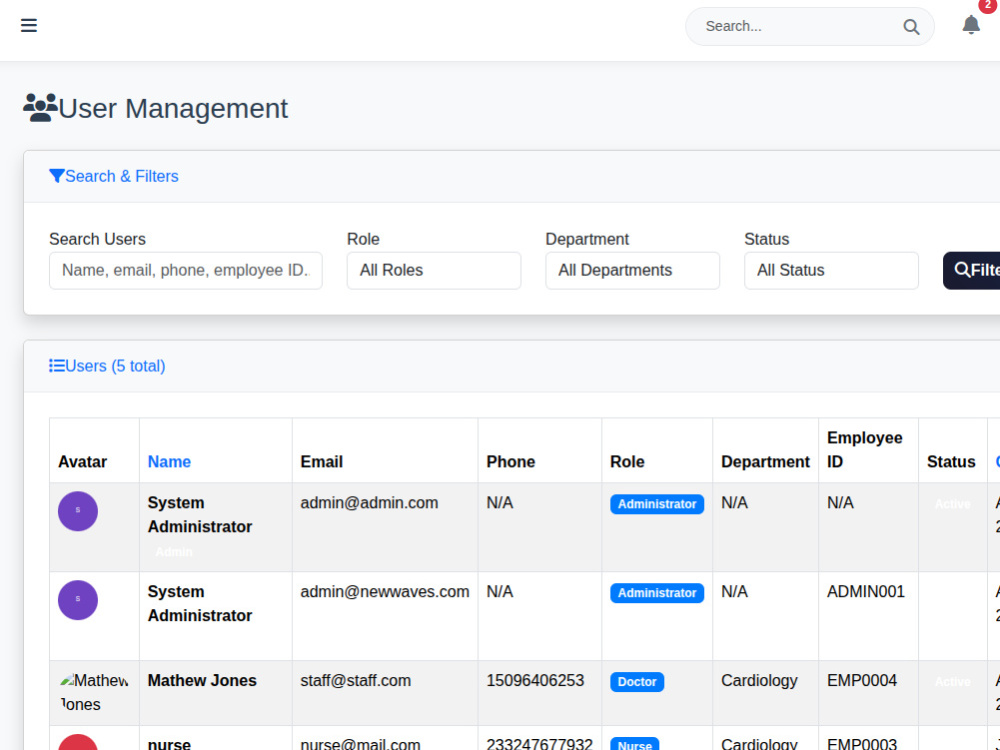1000x750 pixels.
Task: Click the Administrator badge for admin@newwaves.com
Action: 657,593
